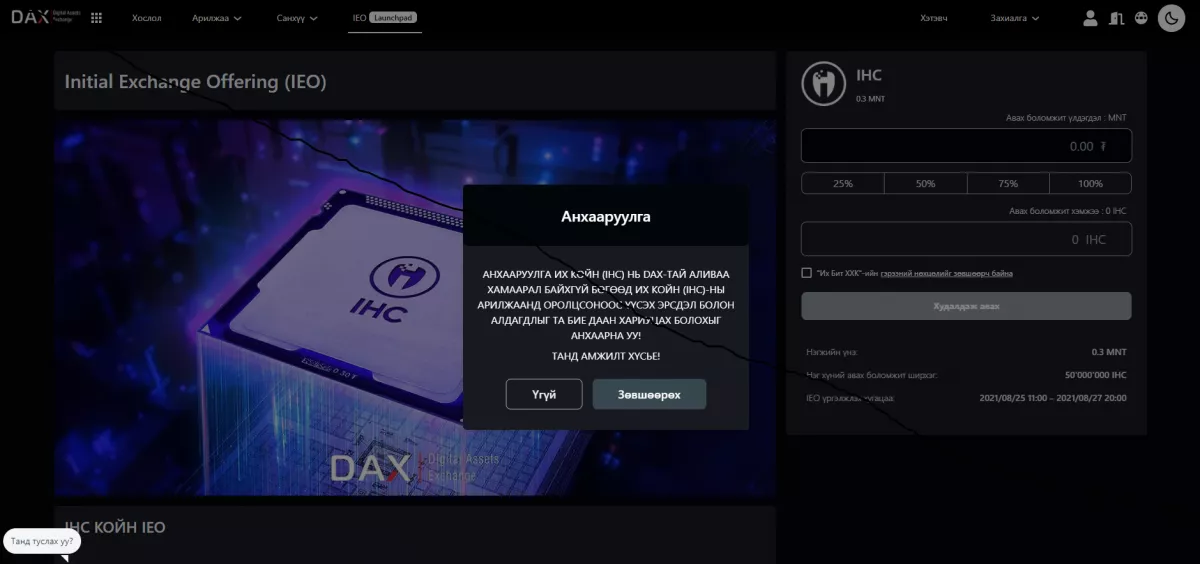Screen dimensions: 1200x564
Task: Click the IHC quantity input field
Action: tap(966, 239)
